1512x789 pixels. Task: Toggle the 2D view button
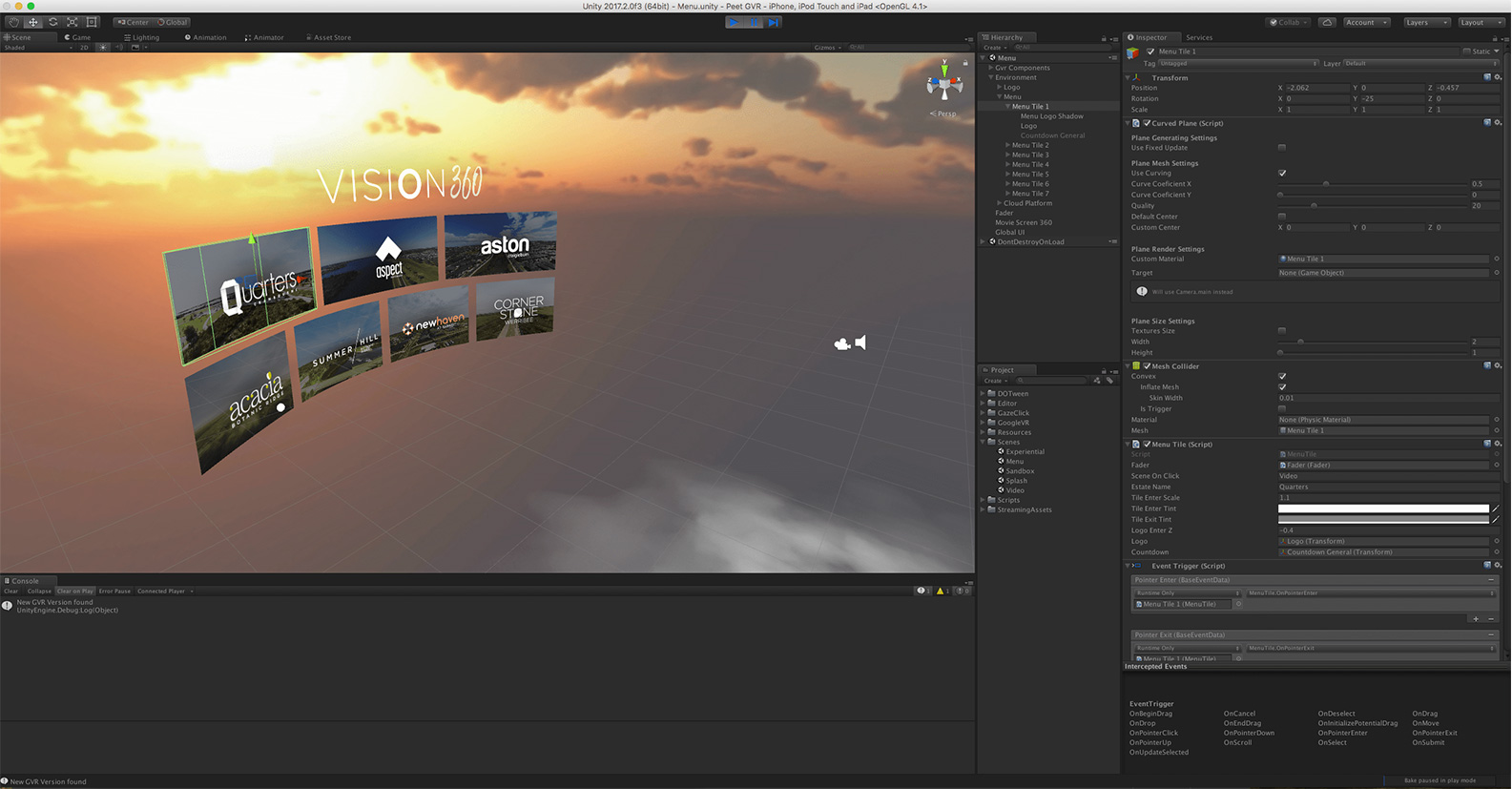coord(84,47)
